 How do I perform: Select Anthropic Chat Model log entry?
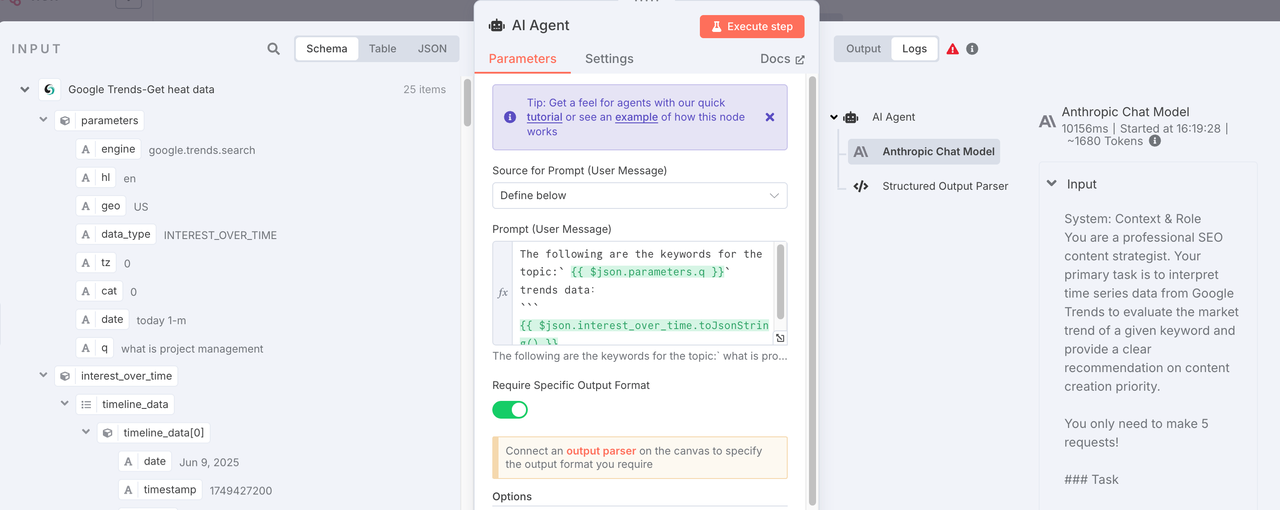pyautogui.click(x=923, y=152)
